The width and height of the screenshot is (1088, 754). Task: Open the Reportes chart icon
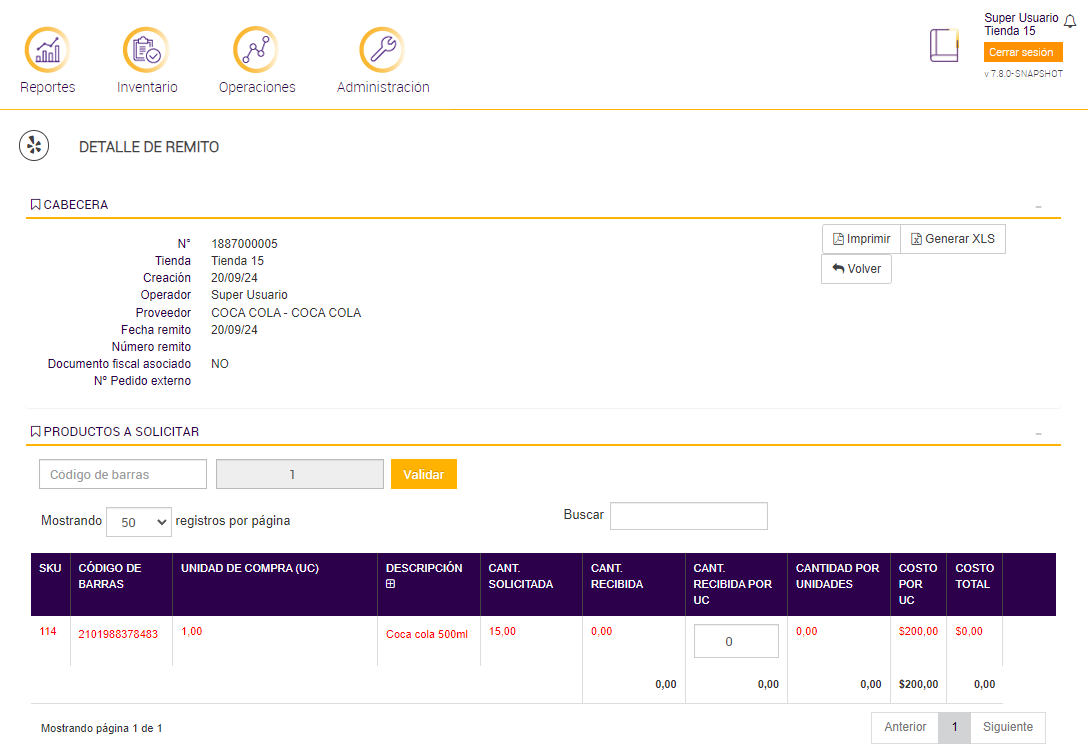coord(47,49)
